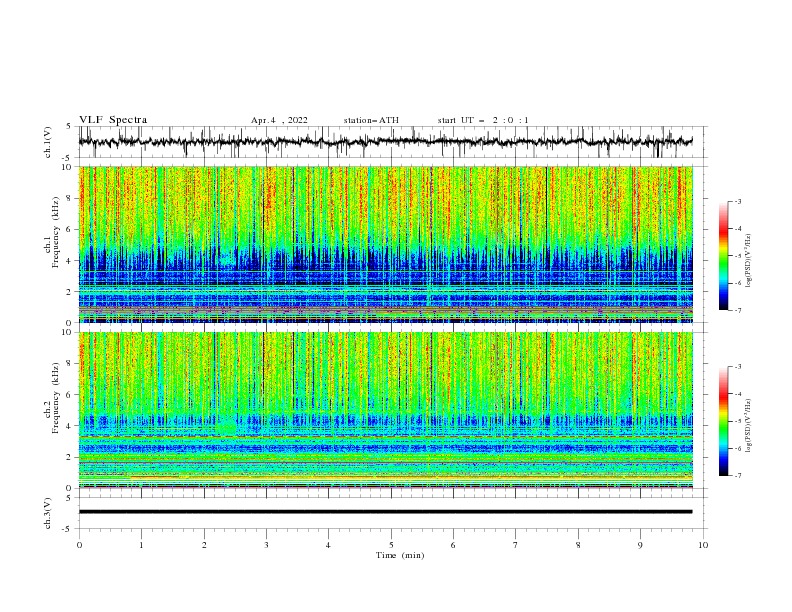This screenshot has height=612, width=792.
Task: Click the ch.2 spectrogram color bar
Action: coord(723,421)
